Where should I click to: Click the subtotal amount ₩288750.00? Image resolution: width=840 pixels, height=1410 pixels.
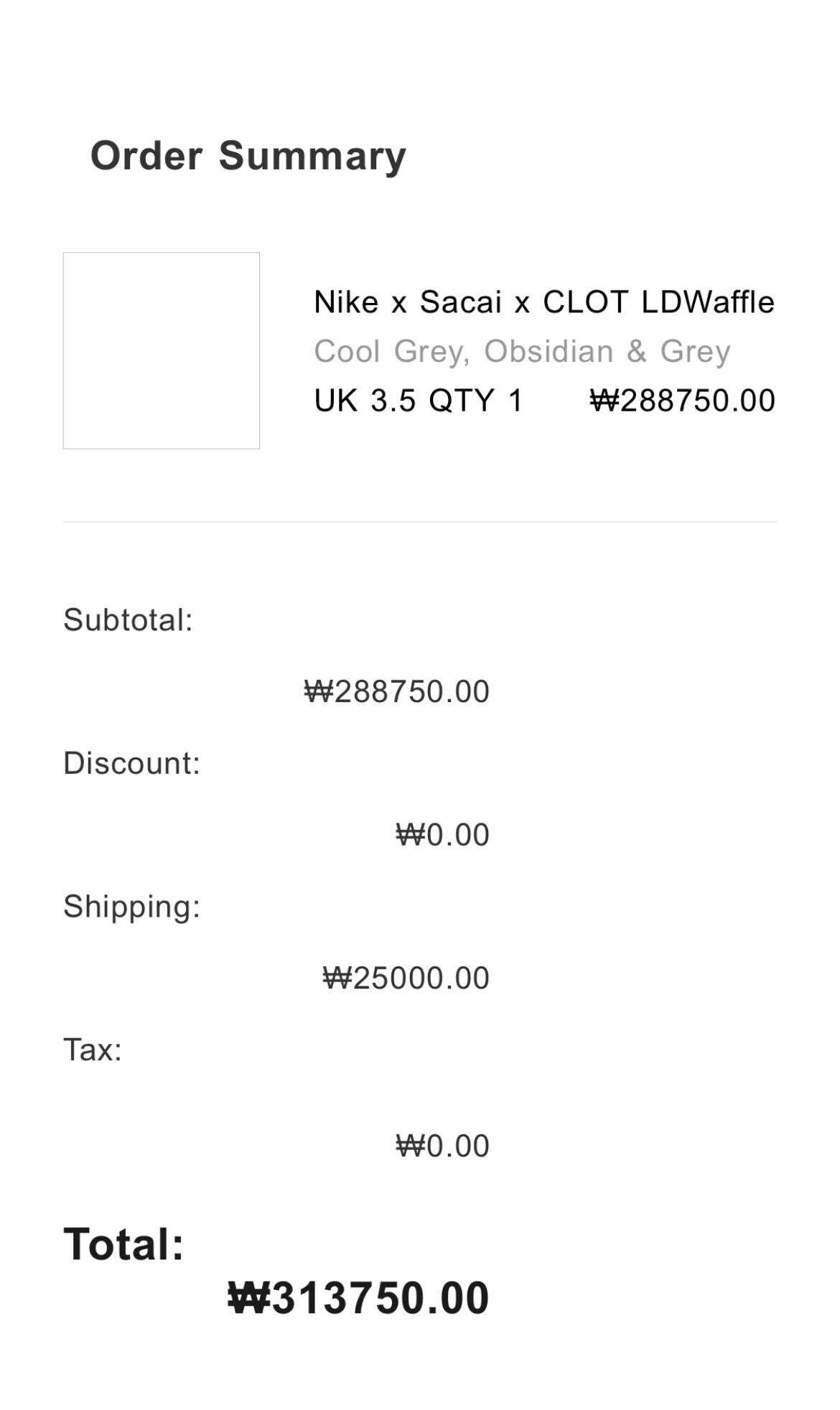click(396, 691)
